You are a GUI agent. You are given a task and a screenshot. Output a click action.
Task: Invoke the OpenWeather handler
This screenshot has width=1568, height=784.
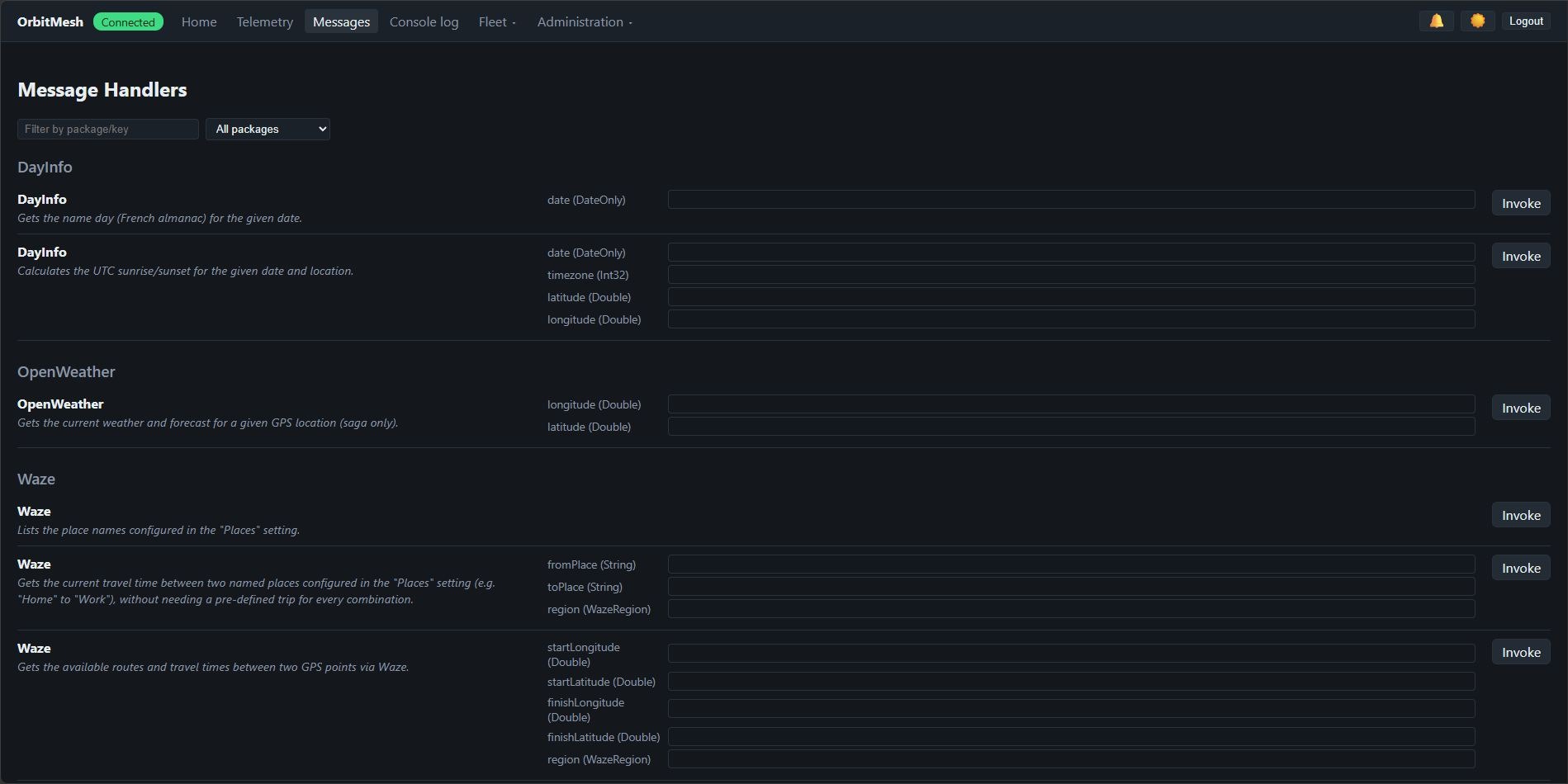1521,408
